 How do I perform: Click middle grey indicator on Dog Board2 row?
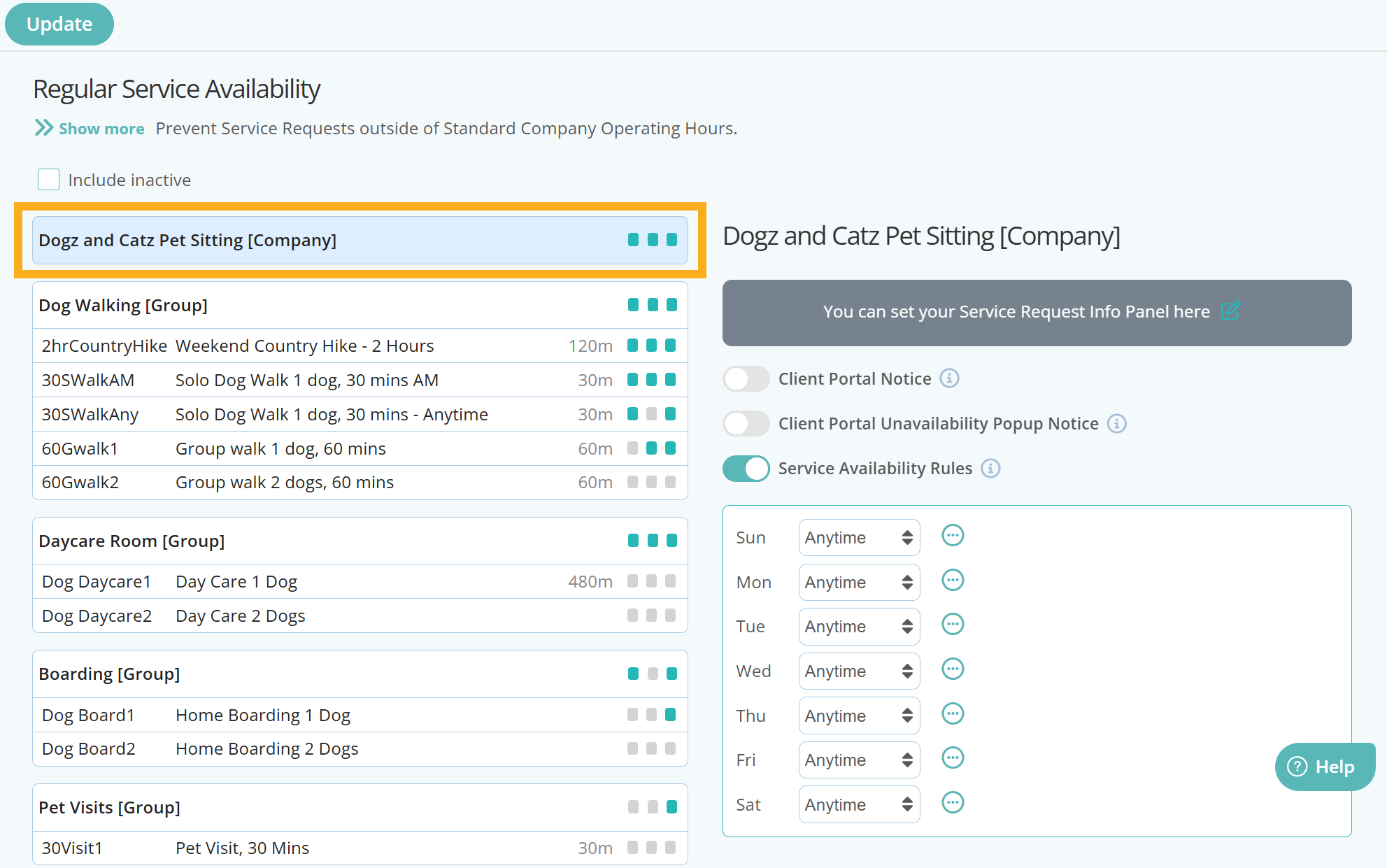(x=651, y=749)
